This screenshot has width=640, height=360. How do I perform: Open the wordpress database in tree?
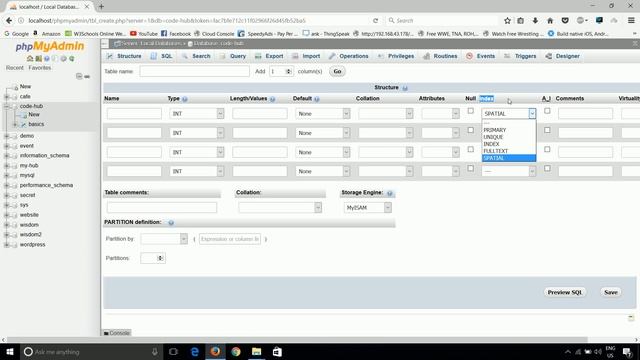tap(32, 245)
